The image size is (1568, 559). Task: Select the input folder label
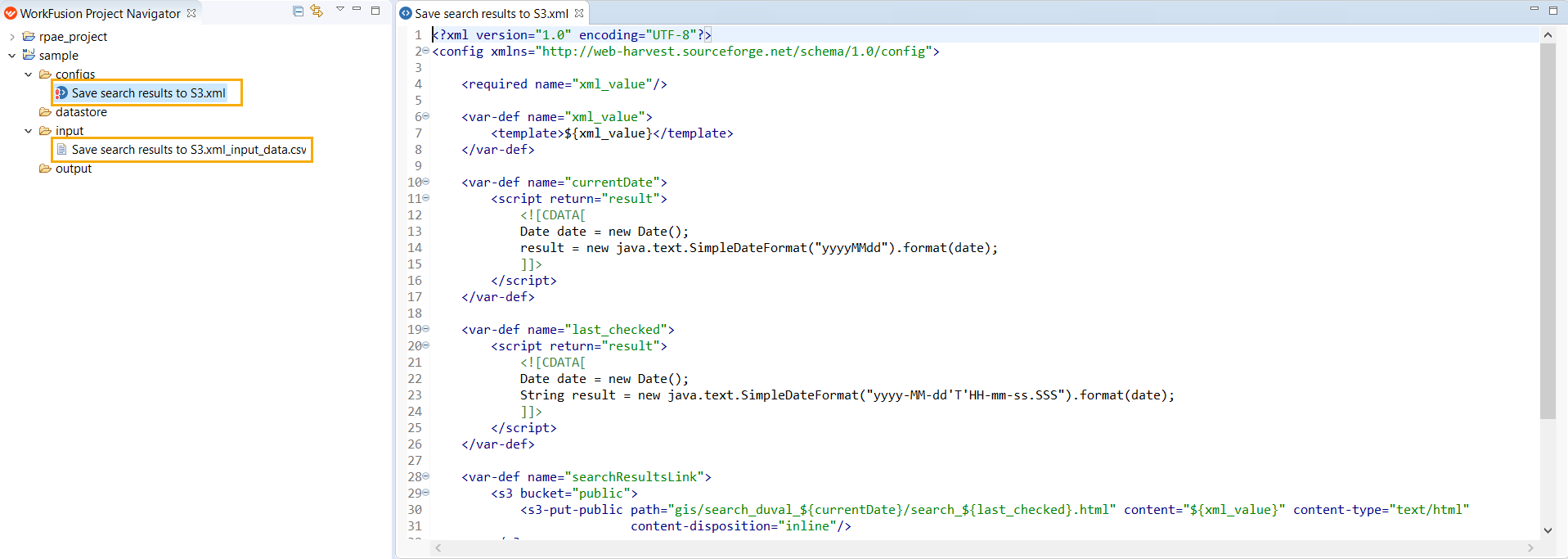[70, 131]
